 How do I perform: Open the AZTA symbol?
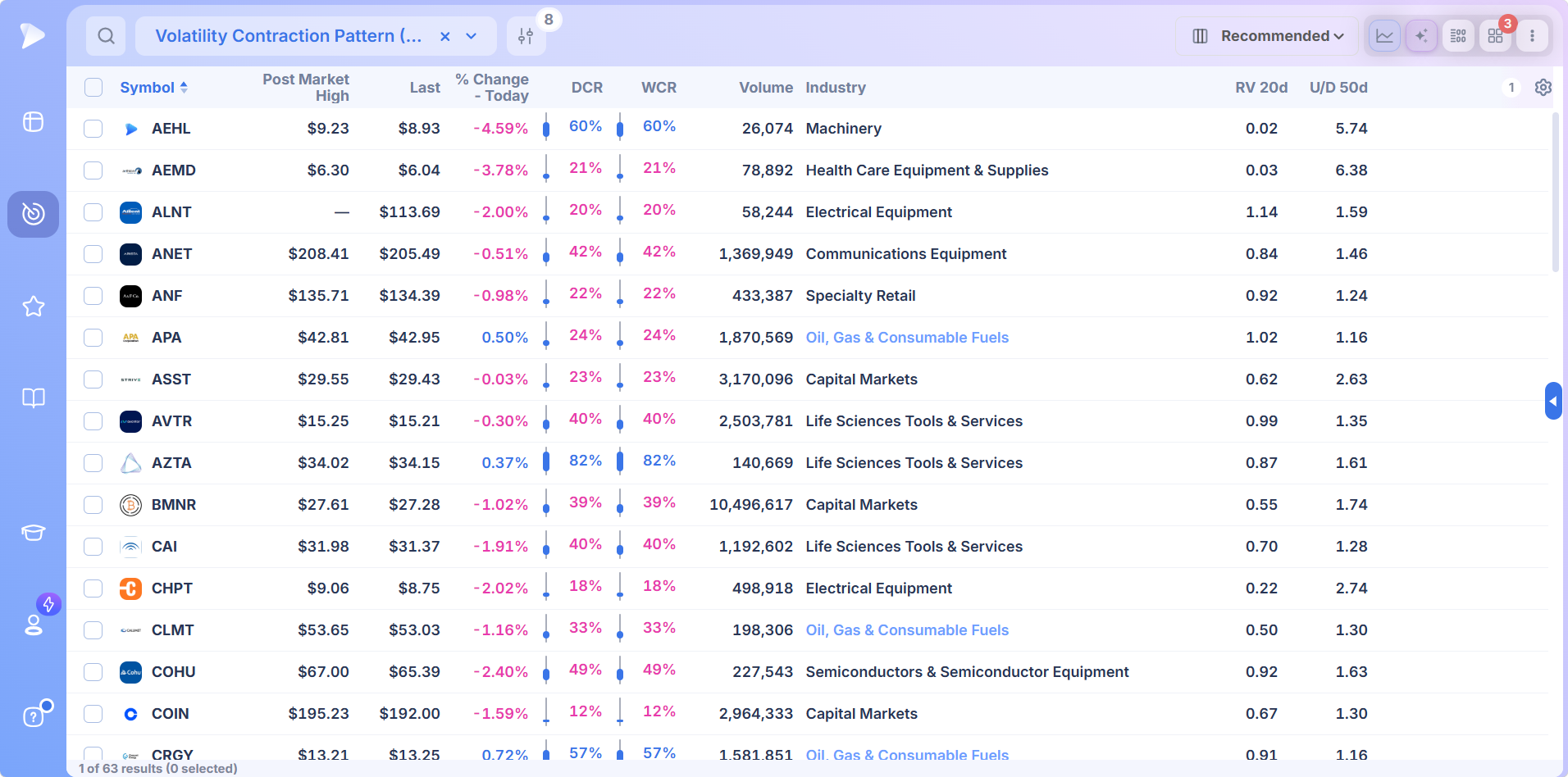[x=171, y=463]
